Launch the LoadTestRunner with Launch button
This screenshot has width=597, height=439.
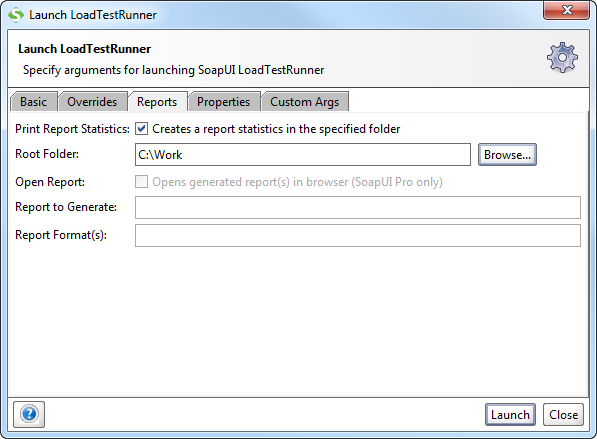point(510,415)
